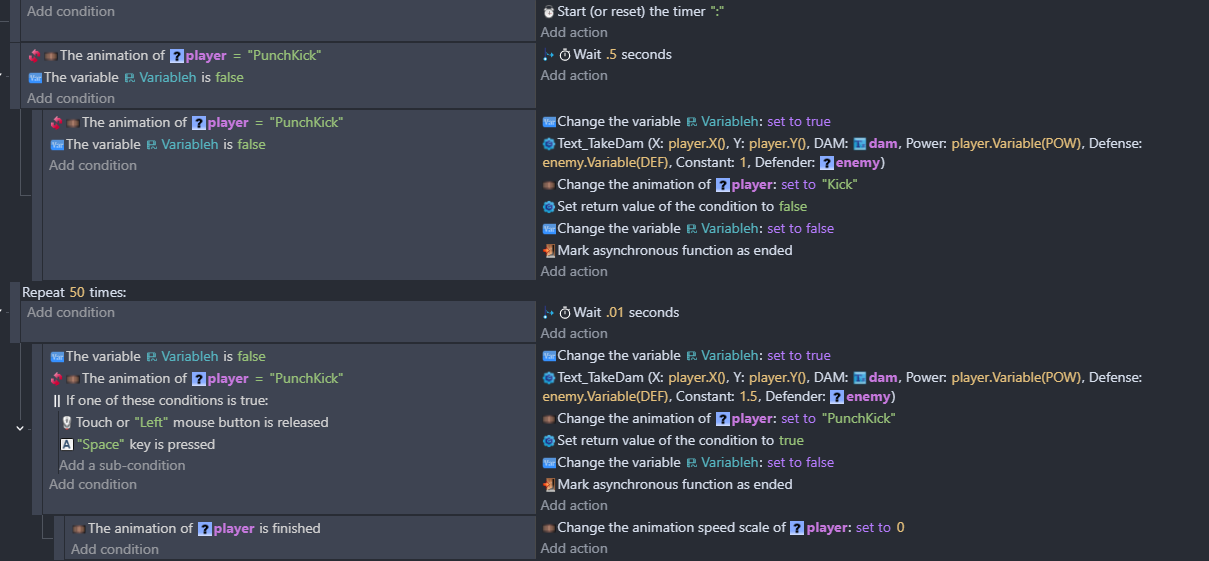The image size is (1209, 561).
Task: Click Add action under the timer action
Action: (574, 33)
